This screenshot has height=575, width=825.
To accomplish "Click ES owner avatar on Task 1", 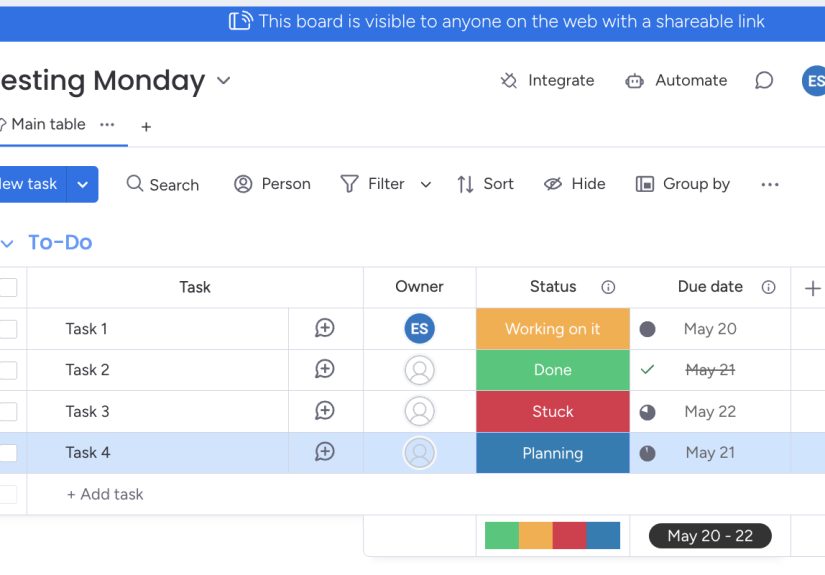I will pos(419,329).
